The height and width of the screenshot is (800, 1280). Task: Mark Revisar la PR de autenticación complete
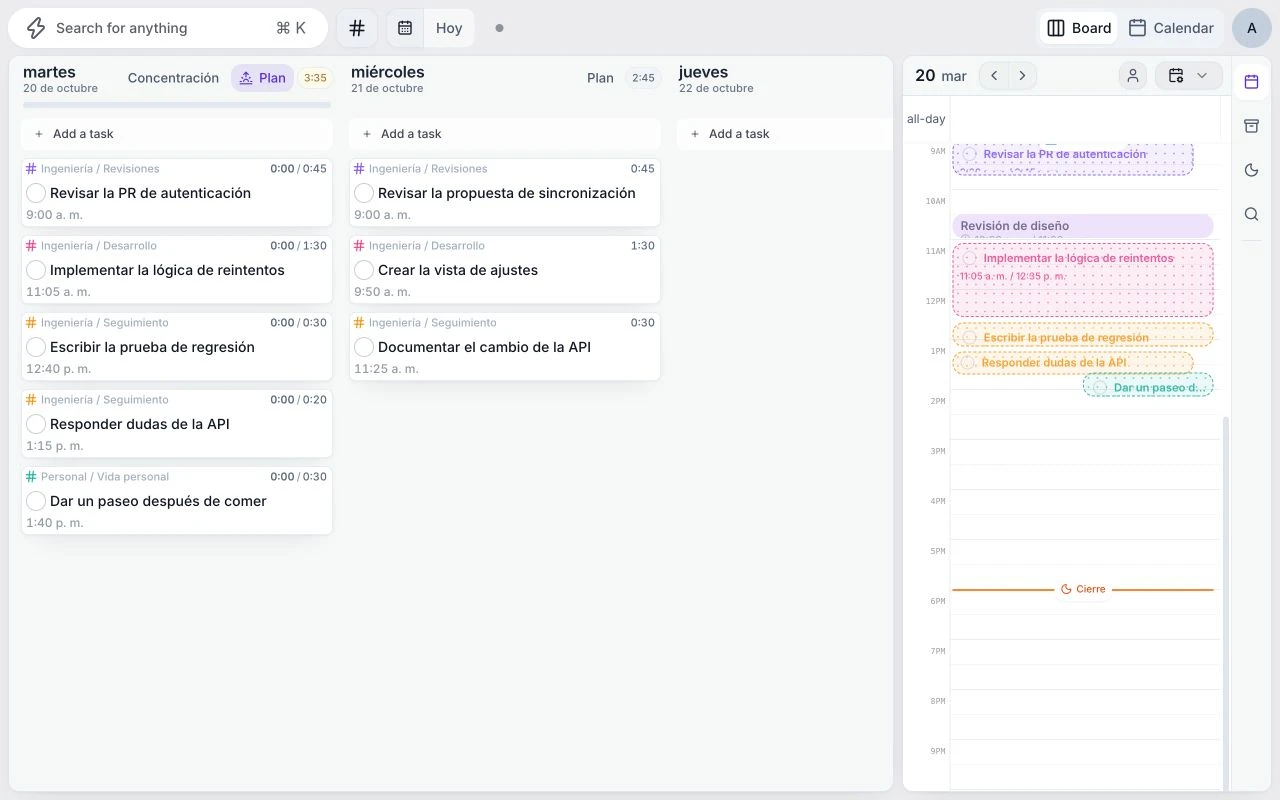point(36,193)
